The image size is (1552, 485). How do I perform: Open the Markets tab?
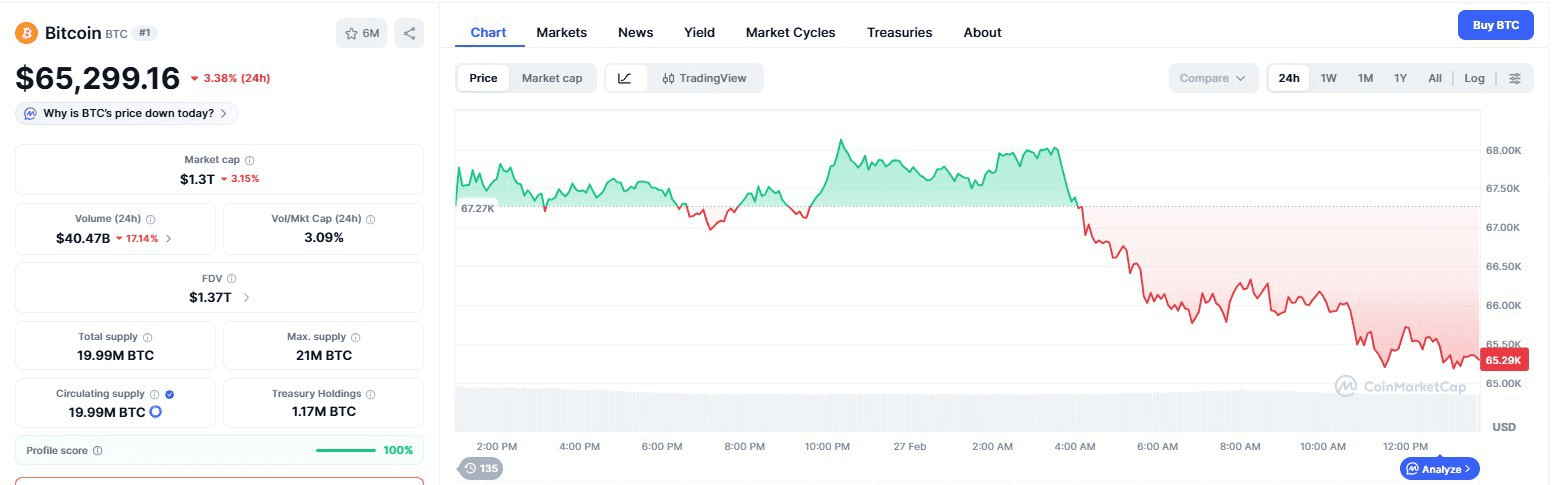(561, 32)
